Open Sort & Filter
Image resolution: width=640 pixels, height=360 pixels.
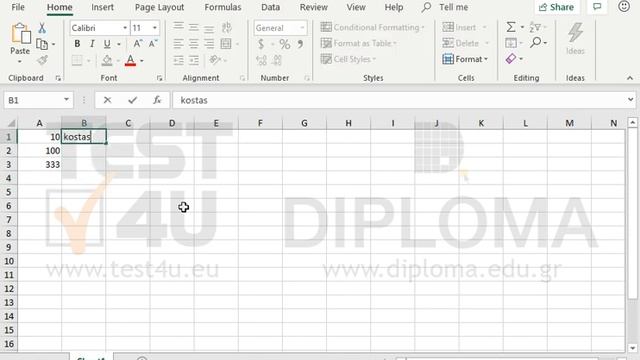point(535,27)
